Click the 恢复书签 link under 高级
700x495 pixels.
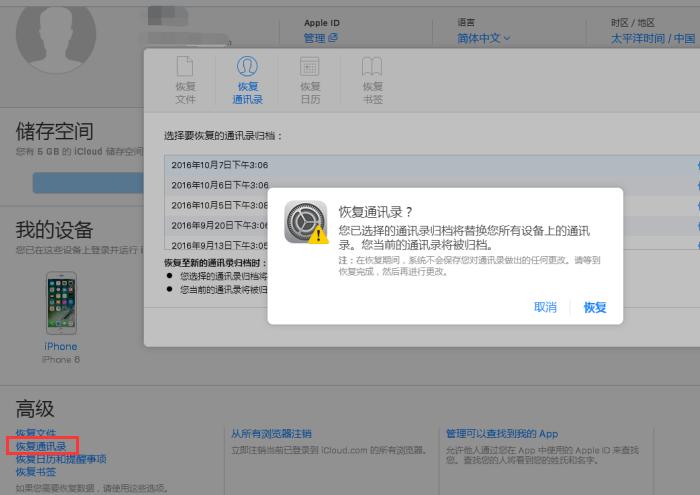[x=36, y=472]
